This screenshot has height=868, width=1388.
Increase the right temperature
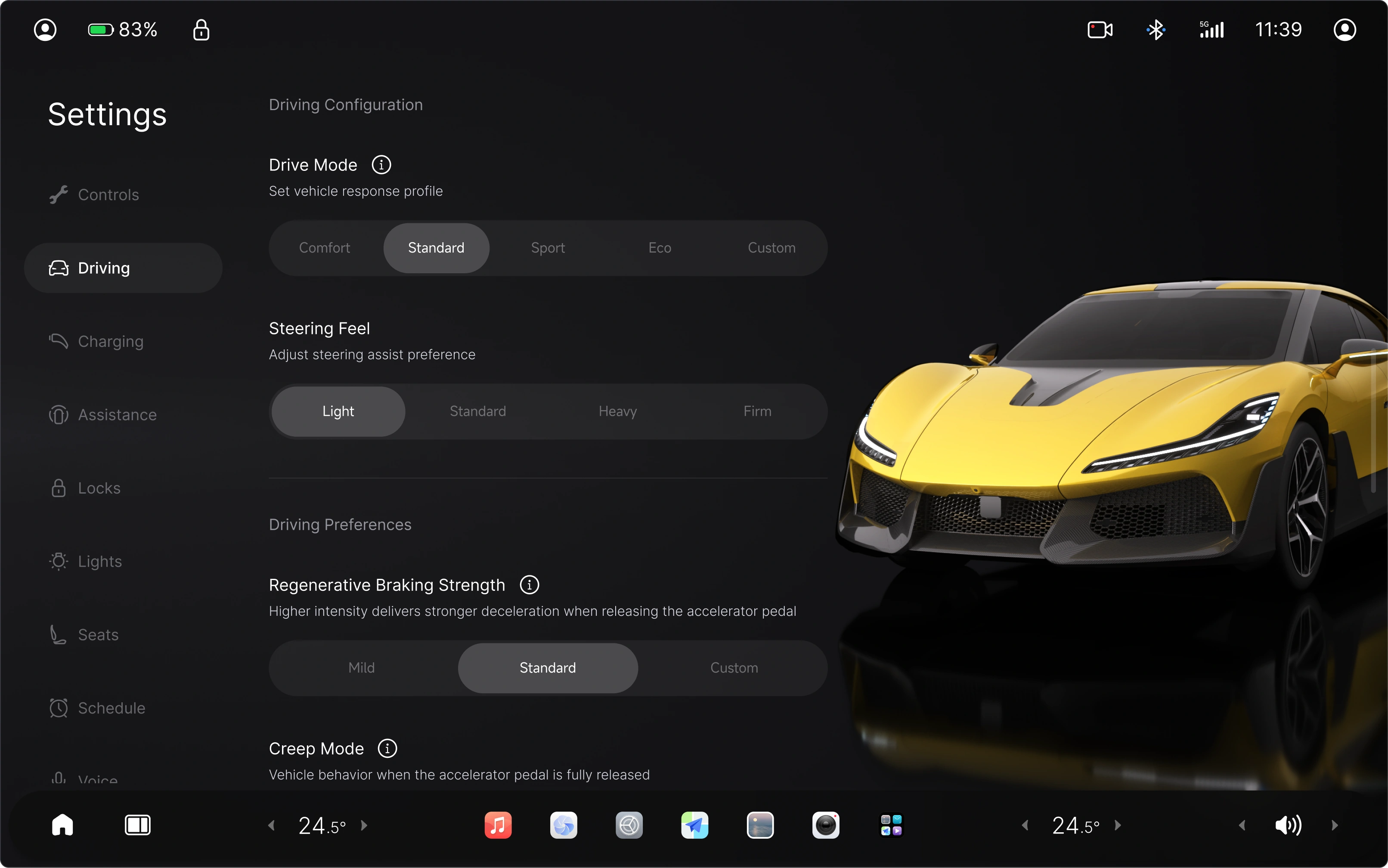[x=1118, y=825]
